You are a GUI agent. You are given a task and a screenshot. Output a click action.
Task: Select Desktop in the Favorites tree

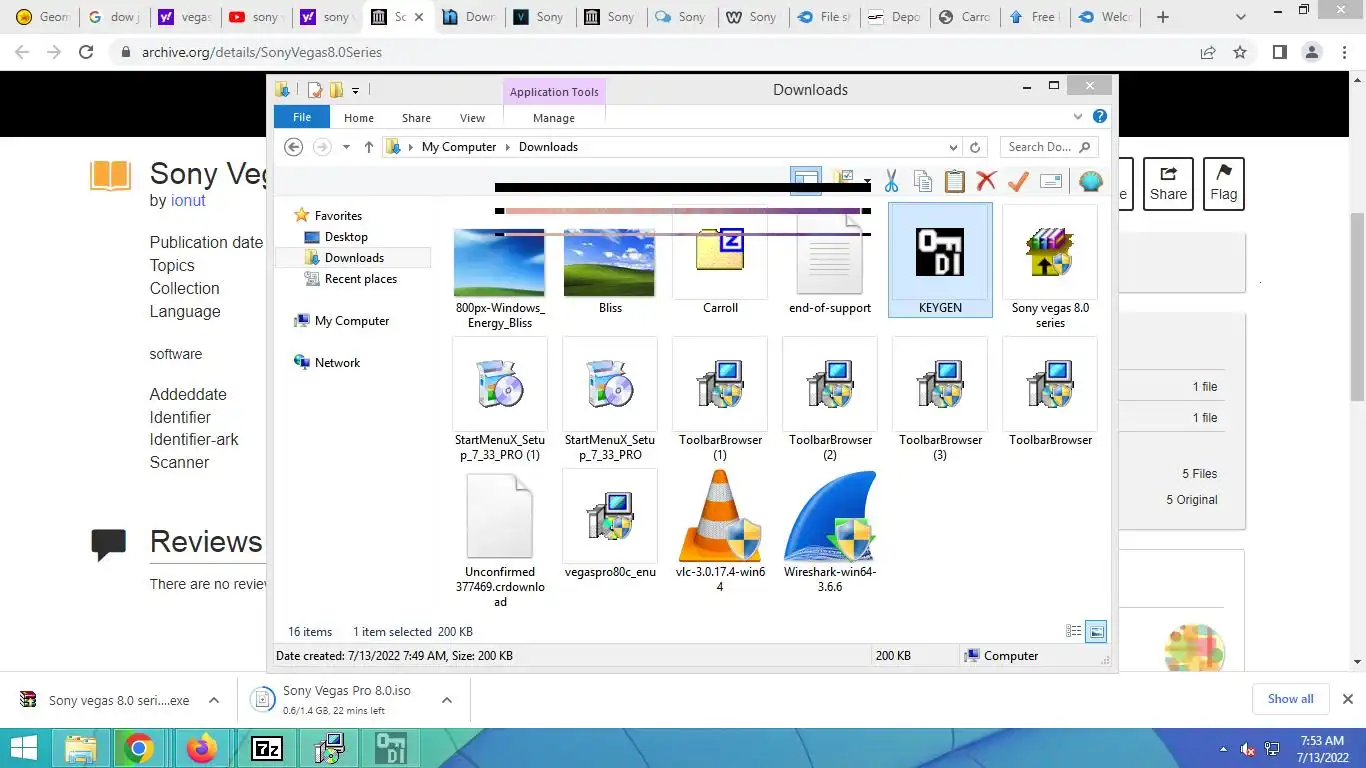point(346,237)
